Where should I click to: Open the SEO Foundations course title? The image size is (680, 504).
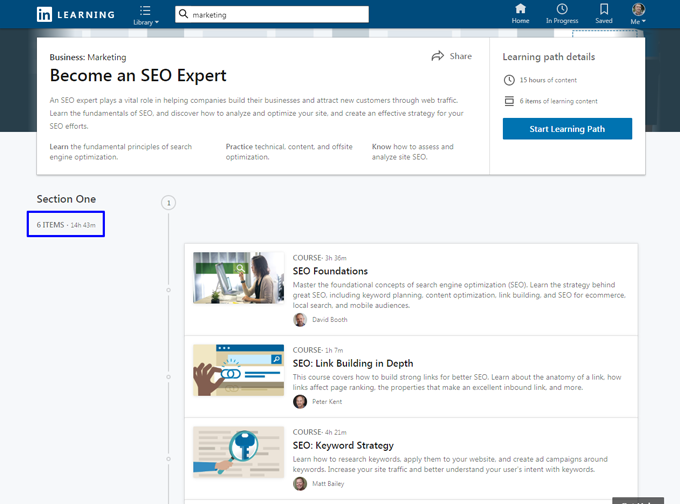[x=330, y=271]
